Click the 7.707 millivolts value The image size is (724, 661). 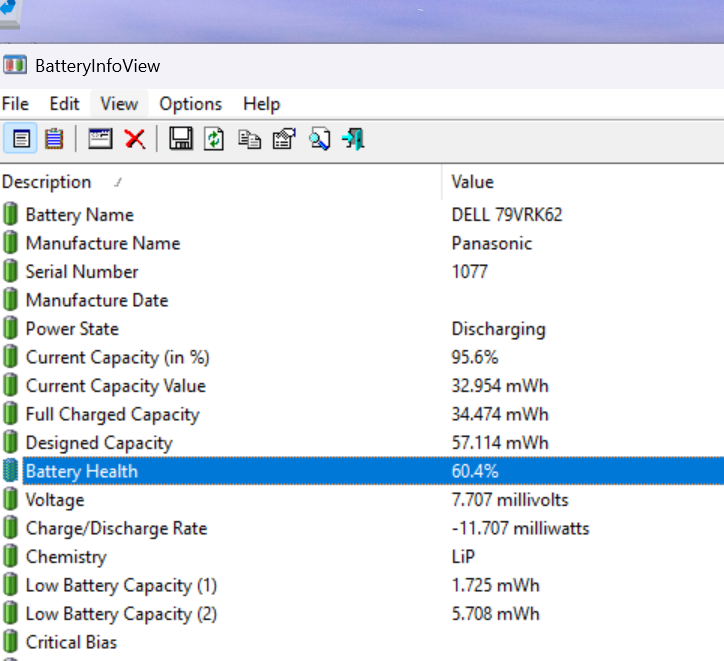[510, 499]
